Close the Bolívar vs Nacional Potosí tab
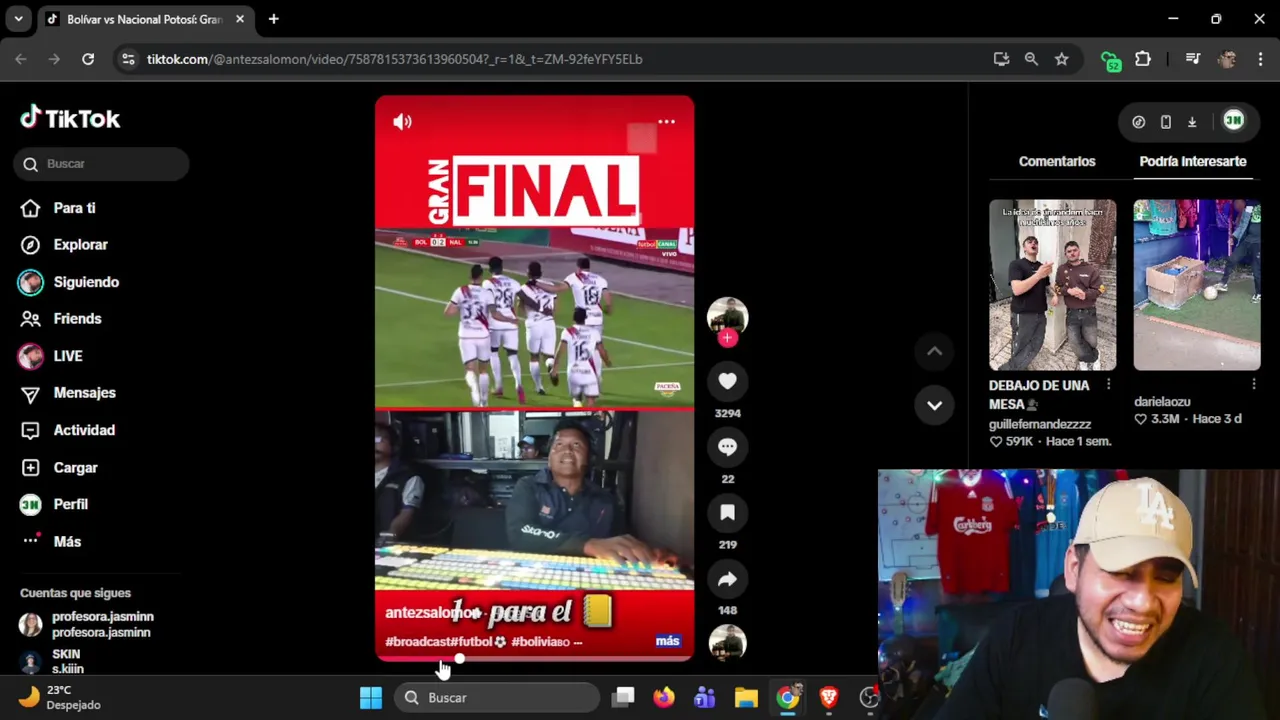Image resolution: width=1280 pixels, height=720 pixels. [240, 19]
